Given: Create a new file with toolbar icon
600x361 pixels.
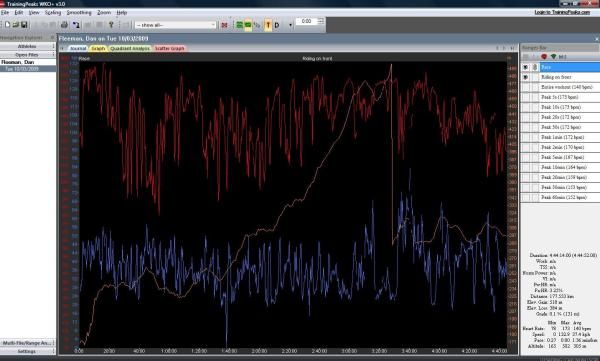Looking at the screenshot, I should tap(7, 25).
